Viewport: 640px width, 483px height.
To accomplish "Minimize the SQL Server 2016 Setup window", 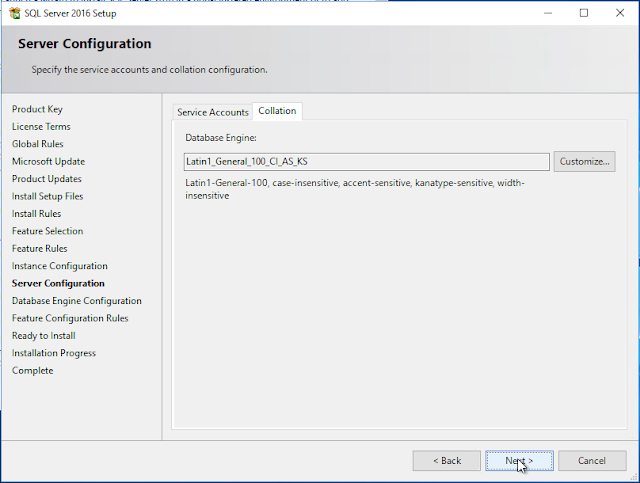I will click(x=548, y=13).
